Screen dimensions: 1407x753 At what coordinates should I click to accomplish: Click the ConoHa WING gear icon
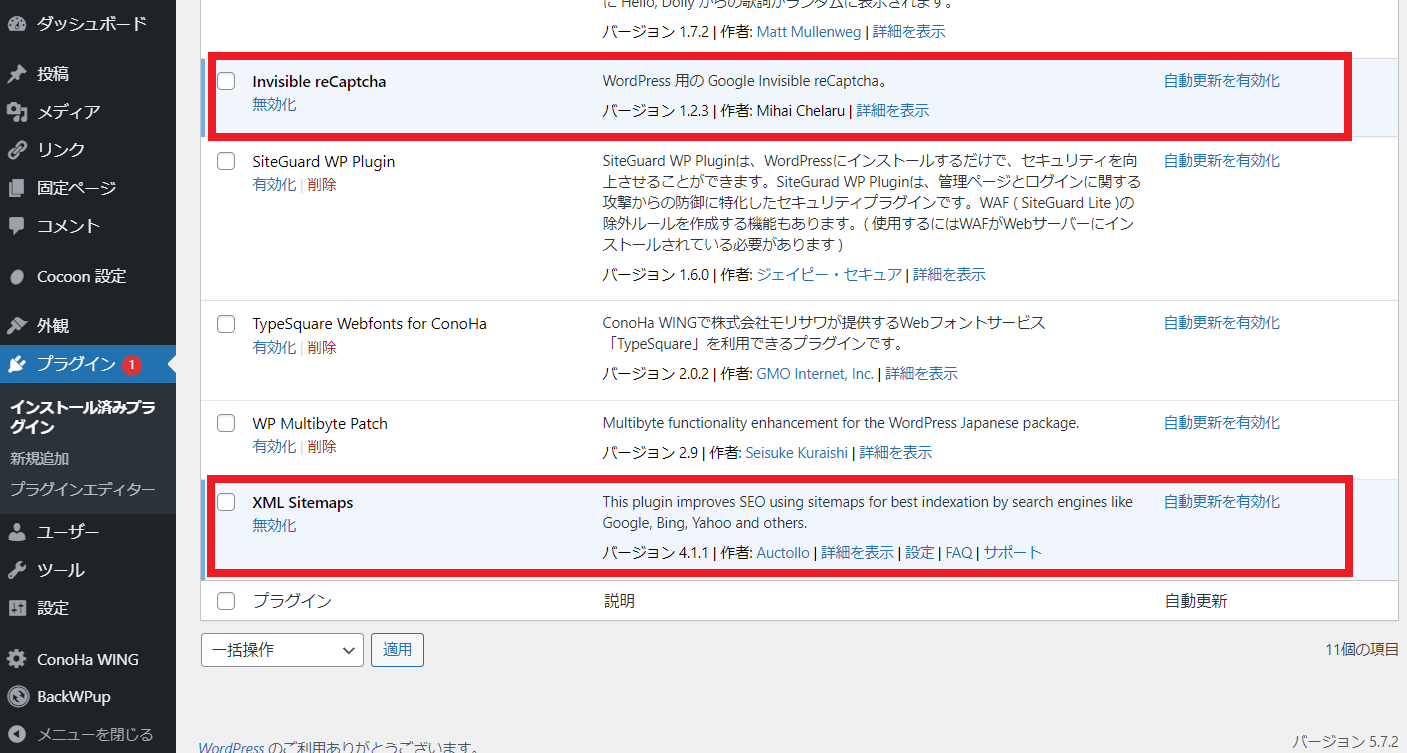tap(17, 659)
